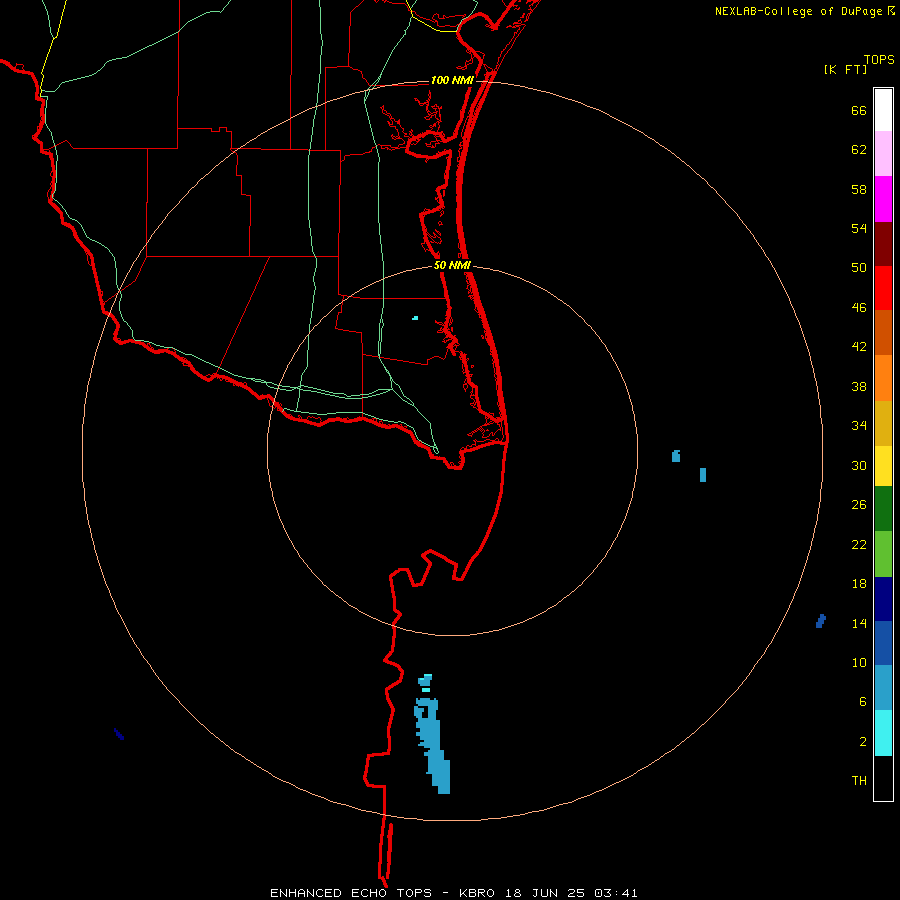Click the "38" legend label
Image resolution: width=900 pixels, height=900 pixels.
(859, 386)
